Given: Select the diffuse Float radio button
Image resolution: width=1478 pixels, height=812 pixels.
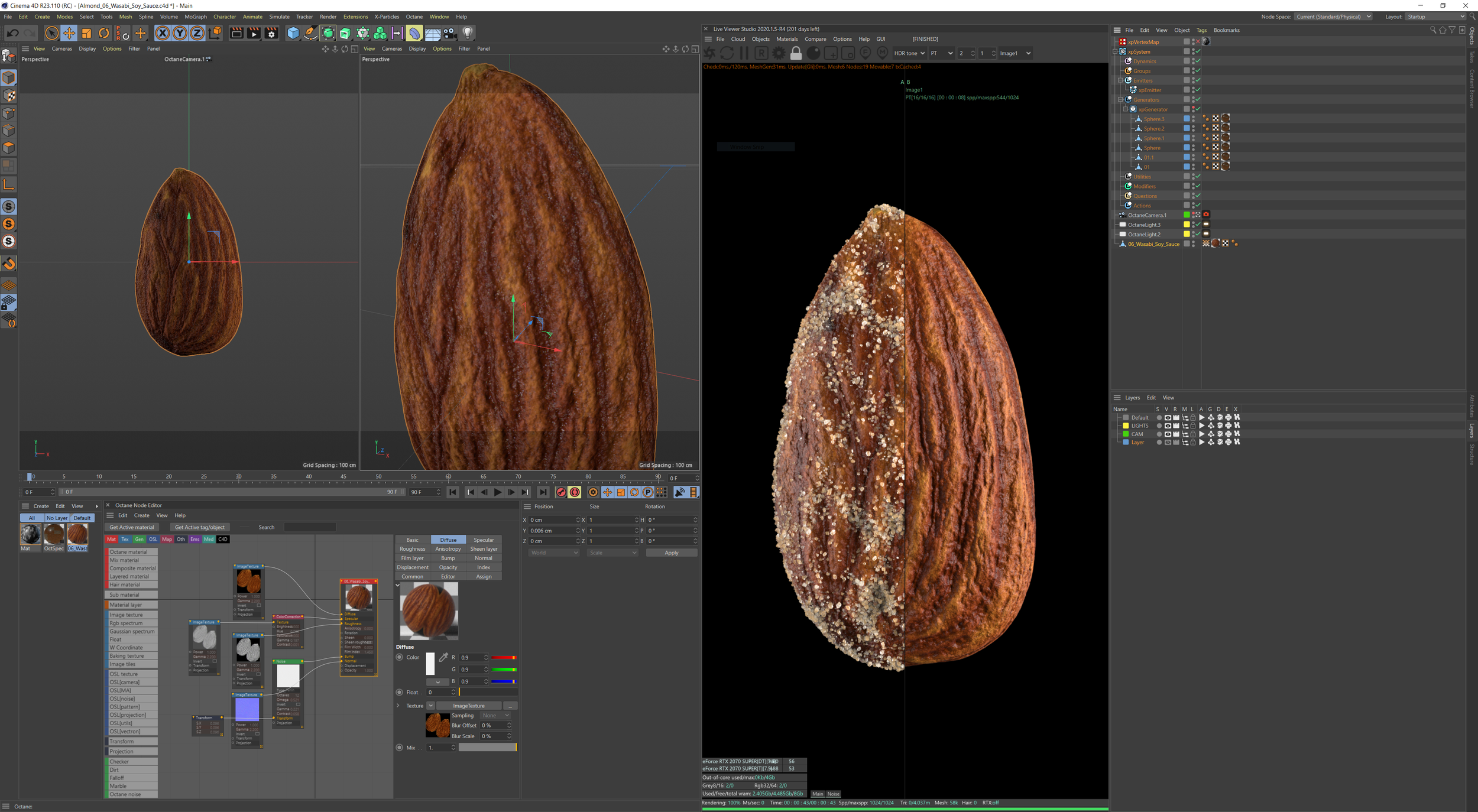Looking at the screenshot, I should click(x=400, y=692).
